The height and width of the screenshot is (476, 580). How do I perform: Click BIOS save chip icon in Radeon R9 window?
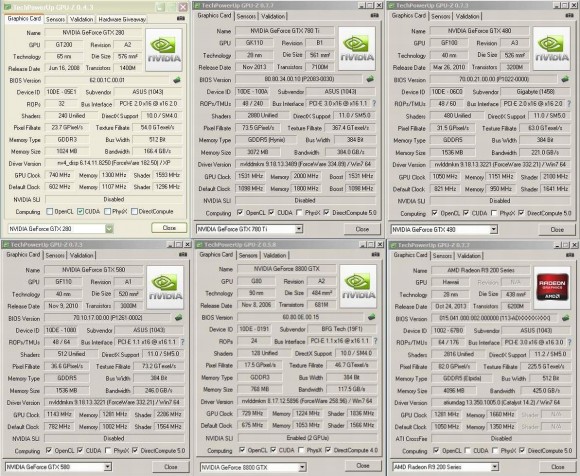tap(565, 318)
